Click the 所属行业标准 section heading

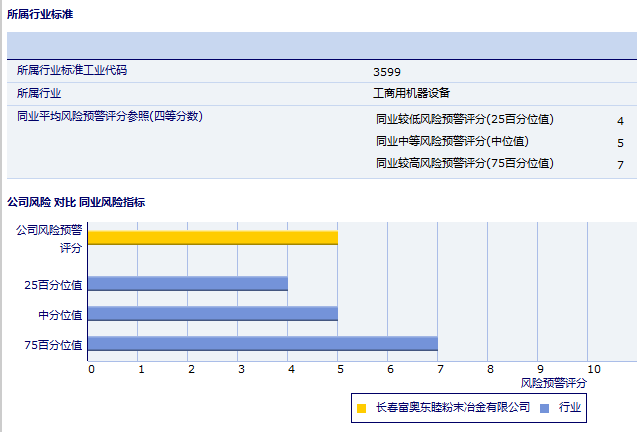(x=39, y=15)
